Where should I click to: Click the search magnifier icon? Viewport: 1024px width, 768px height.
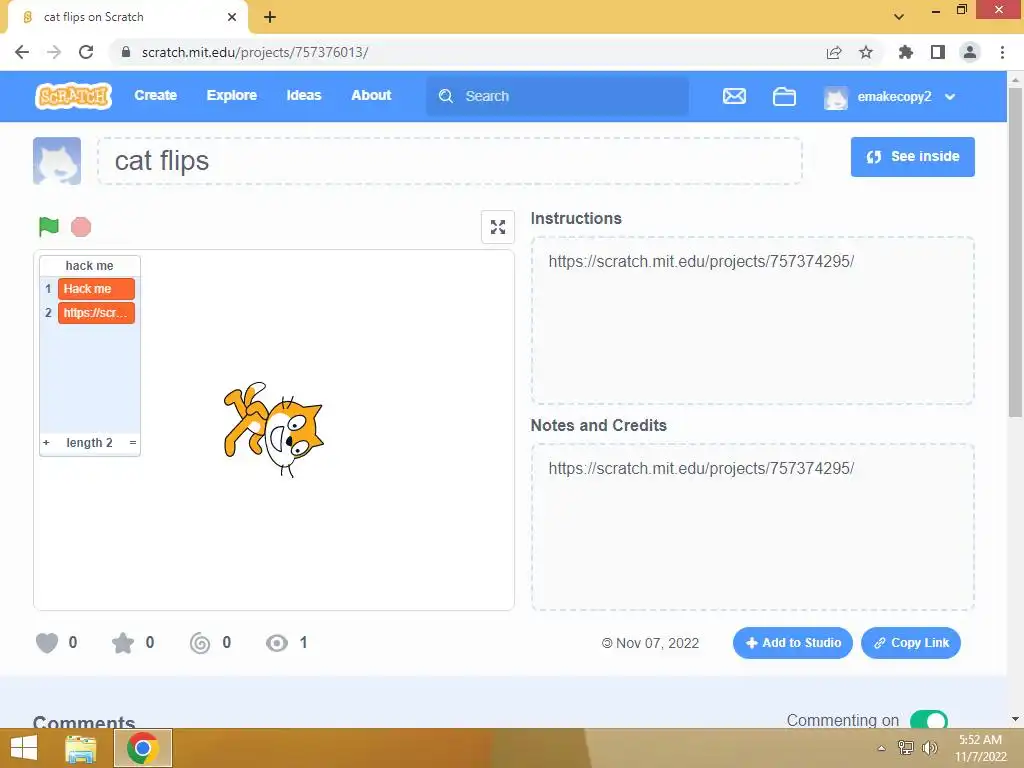tap(446, 97)
